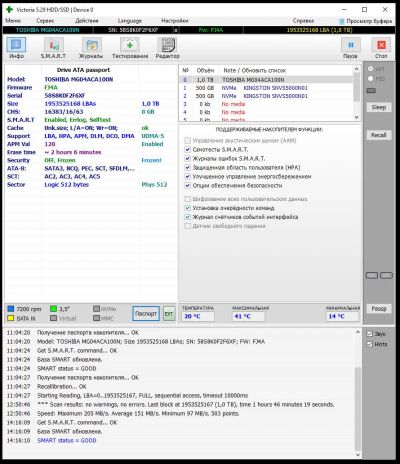Viewport: 400px width, 464px height.
Task: Click the green 3,5" form factor indicator
Action: click(x=53, y=309)
